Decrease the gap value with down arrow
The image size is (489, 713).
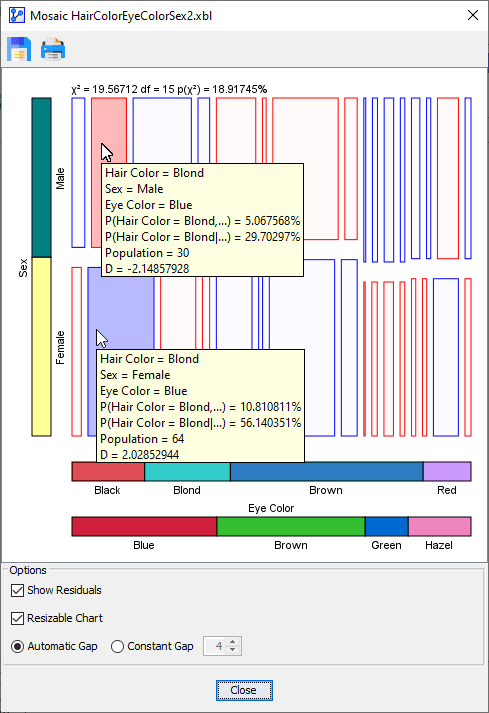click(233, 650)
